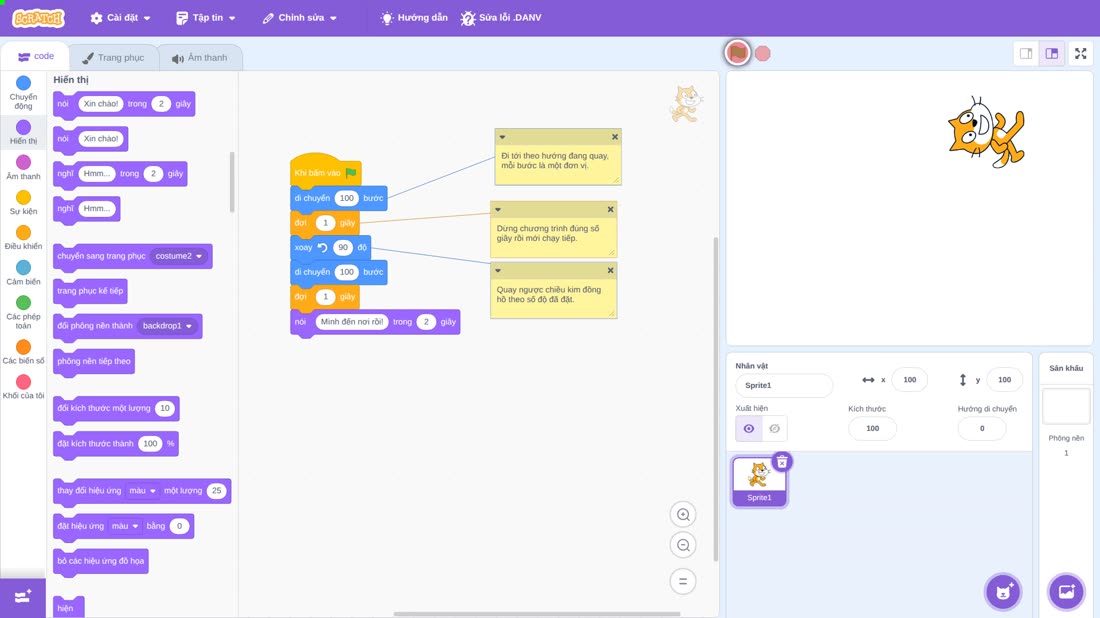Viewport: 1100px width, 618px height.
Task: Open effect dropdown in đặt hiệu ứng block
Action: point(125,525)
